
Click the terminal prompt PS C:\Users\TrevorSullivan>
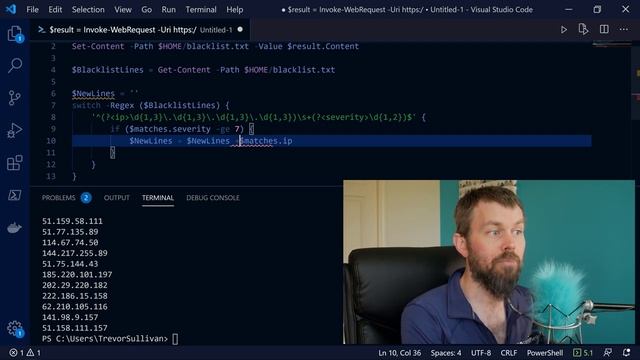105,339
